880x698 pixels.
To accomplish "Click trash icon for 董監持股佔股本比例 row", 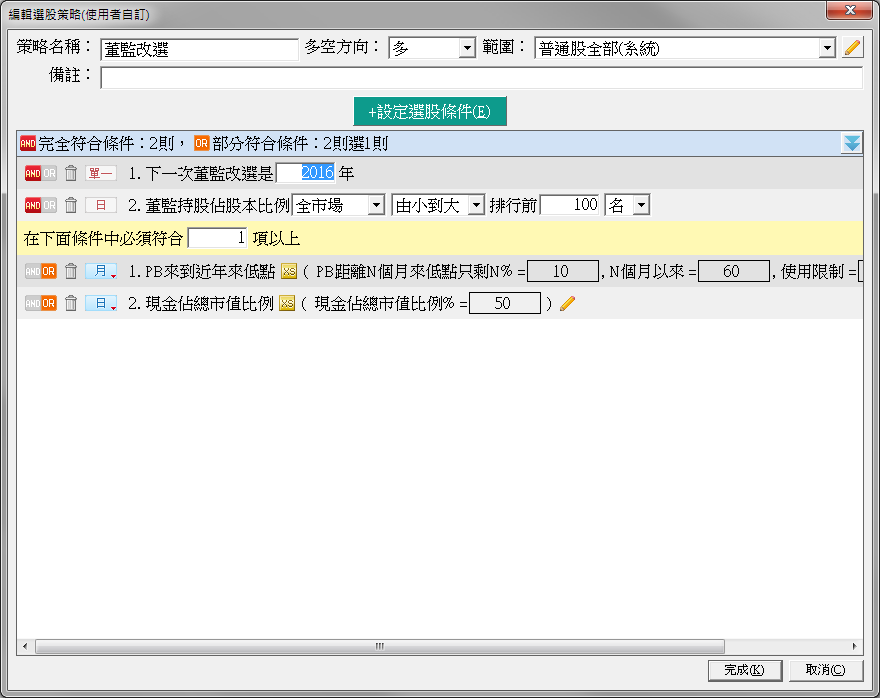I will [71, 205].
